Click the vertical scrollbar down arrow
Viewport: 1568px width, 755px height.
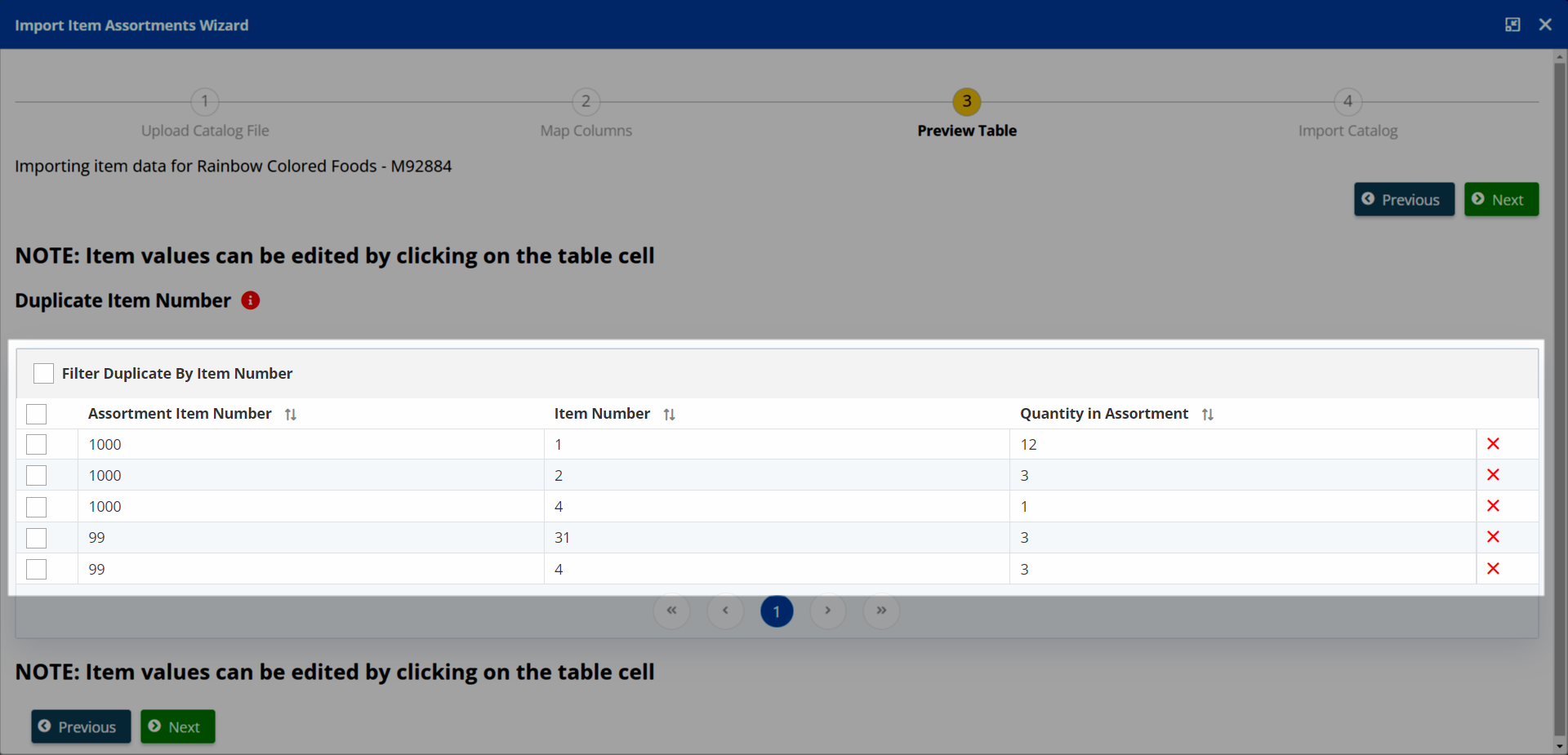pos(1559,746)
